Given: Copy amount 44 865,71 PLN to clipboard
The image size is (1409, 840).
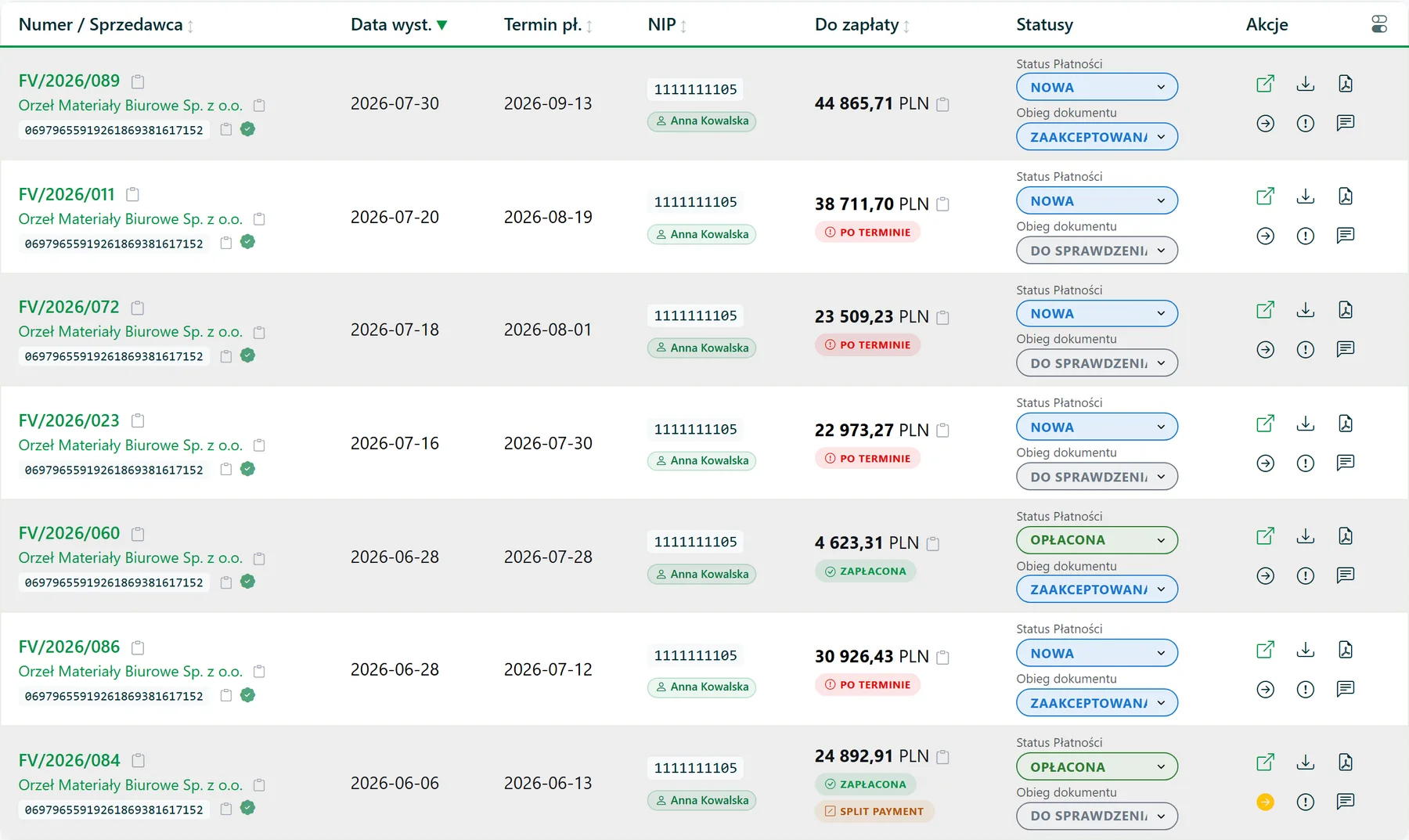Looking at the screenshot, I should 942,104.
